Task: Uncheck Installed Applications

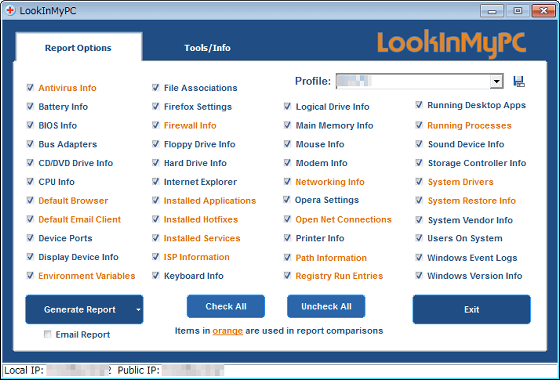Action: (155, 200)
